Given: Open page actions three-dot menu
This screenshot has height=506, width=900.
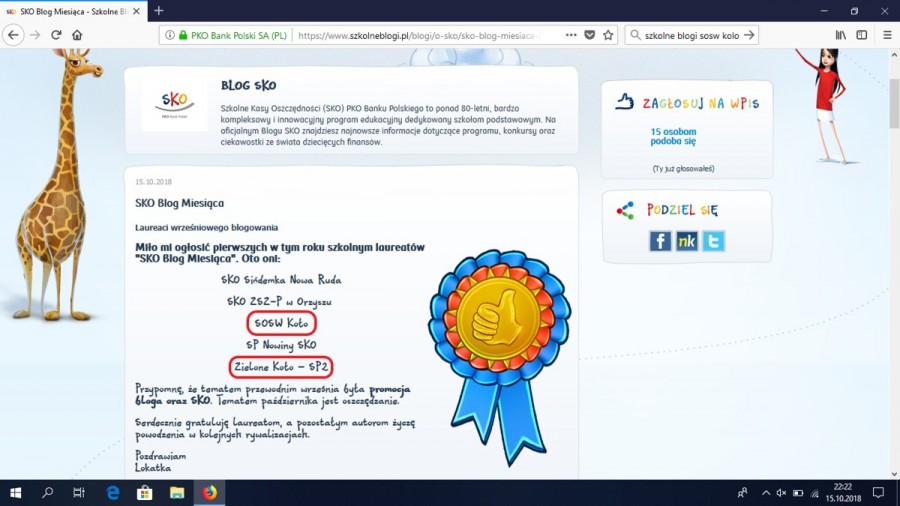Looking at the screenshot, I should click(571, 35).
